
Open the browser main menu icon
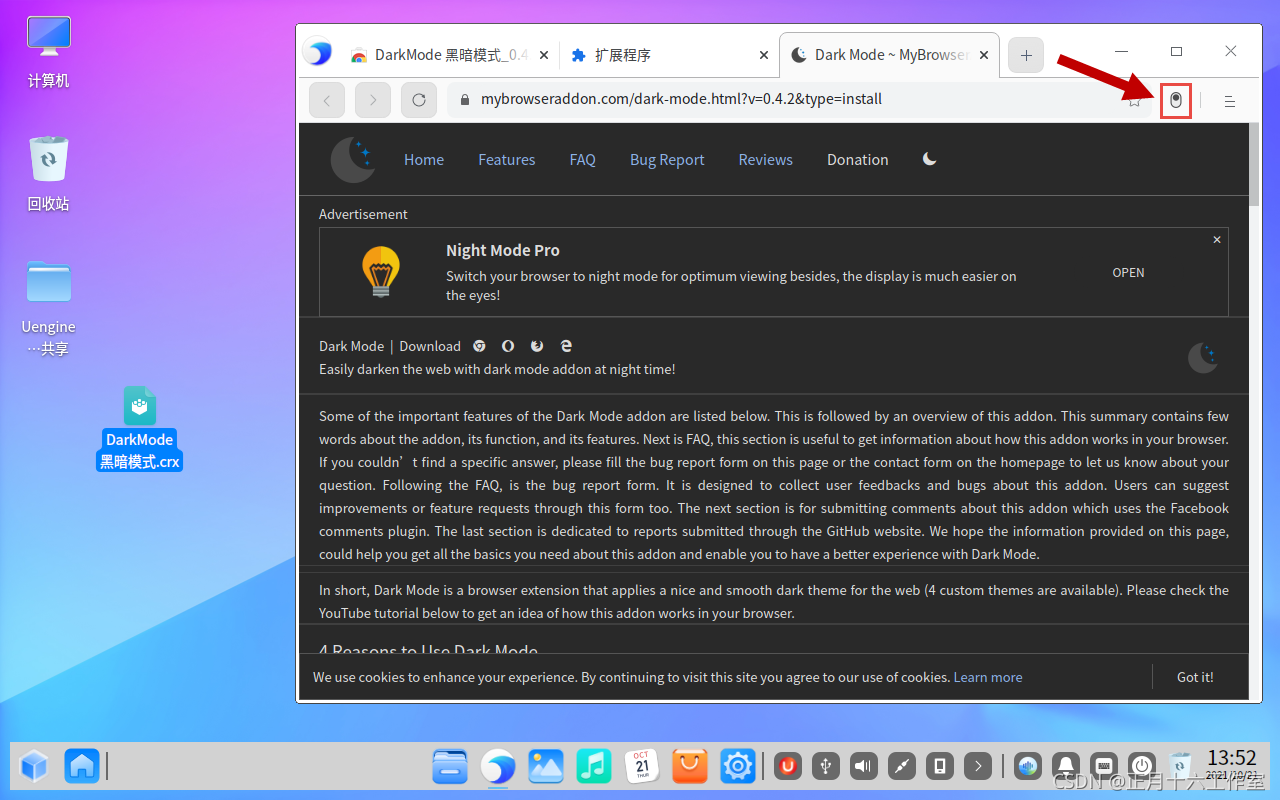[1230, 101]
